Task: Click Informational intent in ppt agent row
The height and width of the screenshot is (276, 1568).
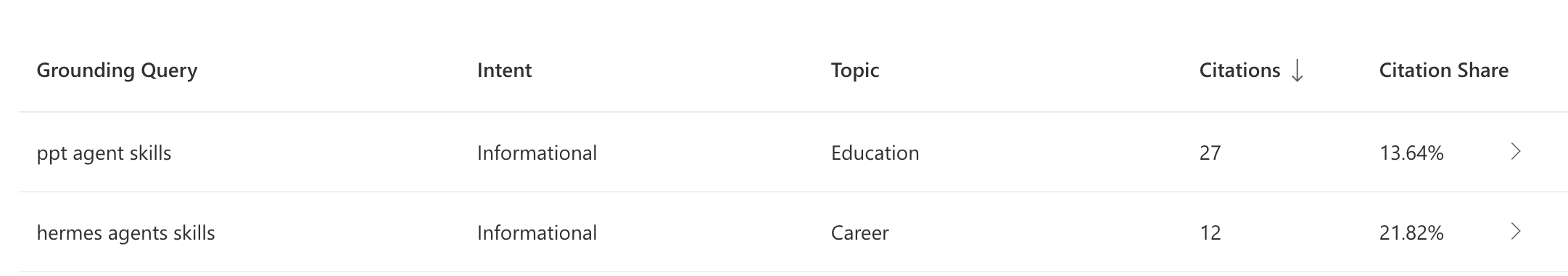Action: click(537, 153)
